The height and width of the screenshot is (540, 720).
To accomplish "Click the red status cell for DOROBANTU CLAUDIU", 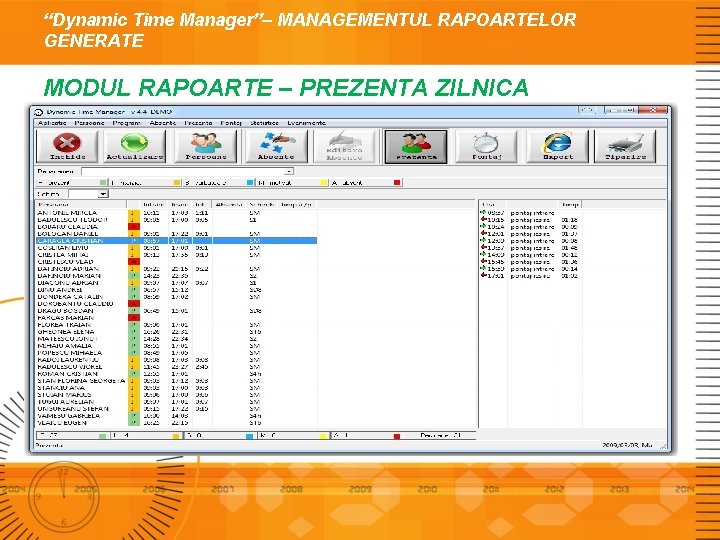I will 134,304.
